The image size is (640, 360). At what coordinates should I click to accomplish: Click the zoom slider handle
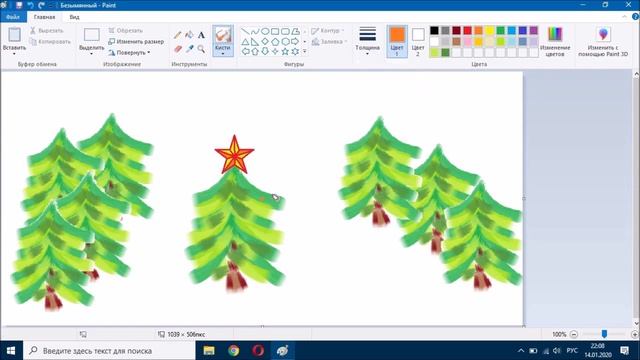[x=604, y=334]
